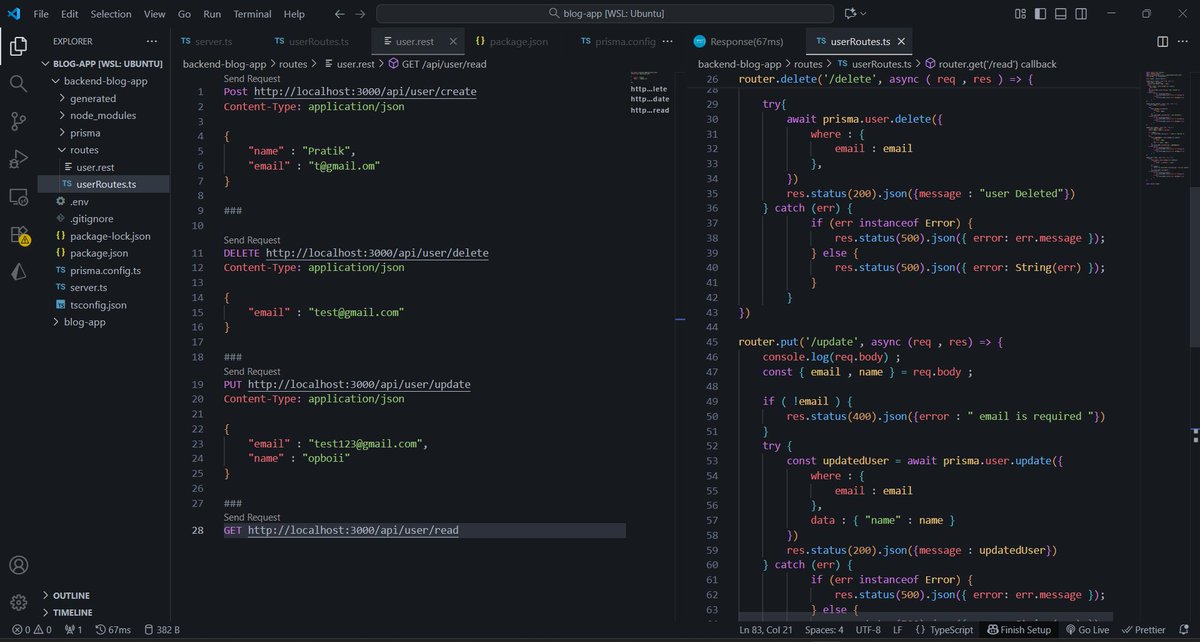Split the right editor group
Screen dimensions: 1200x642
[x=1163, y=42]
